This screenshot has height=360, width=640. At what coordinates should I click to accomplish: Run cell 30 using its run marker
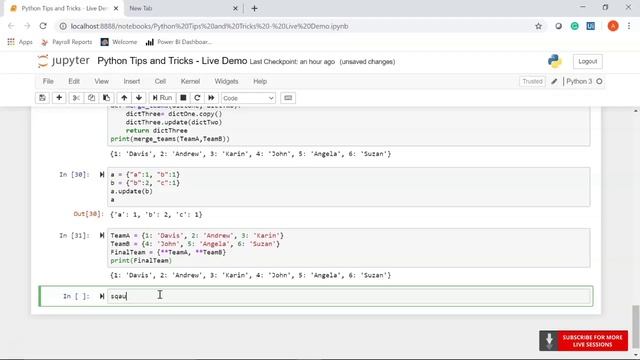[x=102, y=175]
